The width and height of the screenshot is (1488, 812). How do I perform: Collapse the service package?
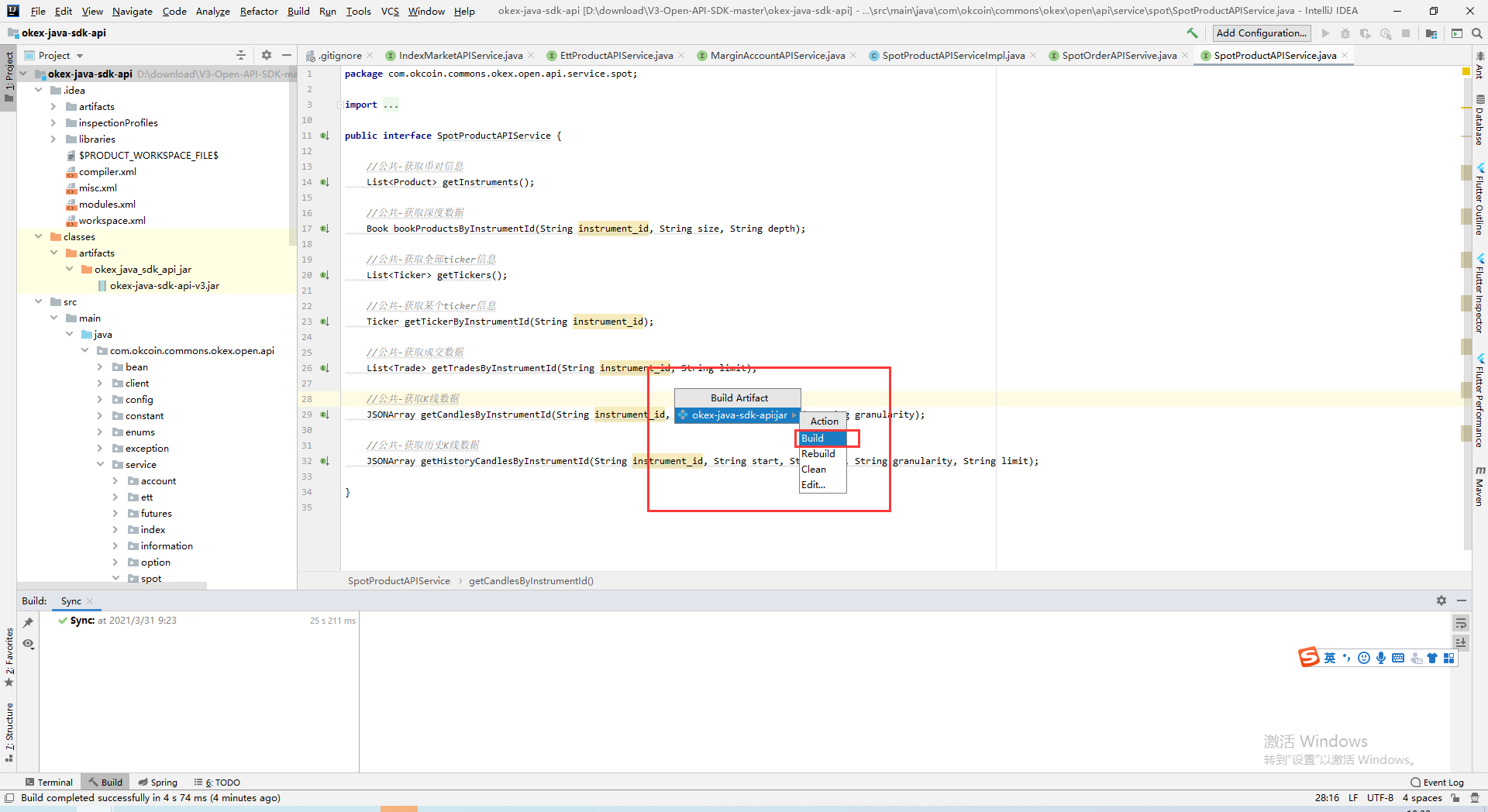(x=100, y=464)
